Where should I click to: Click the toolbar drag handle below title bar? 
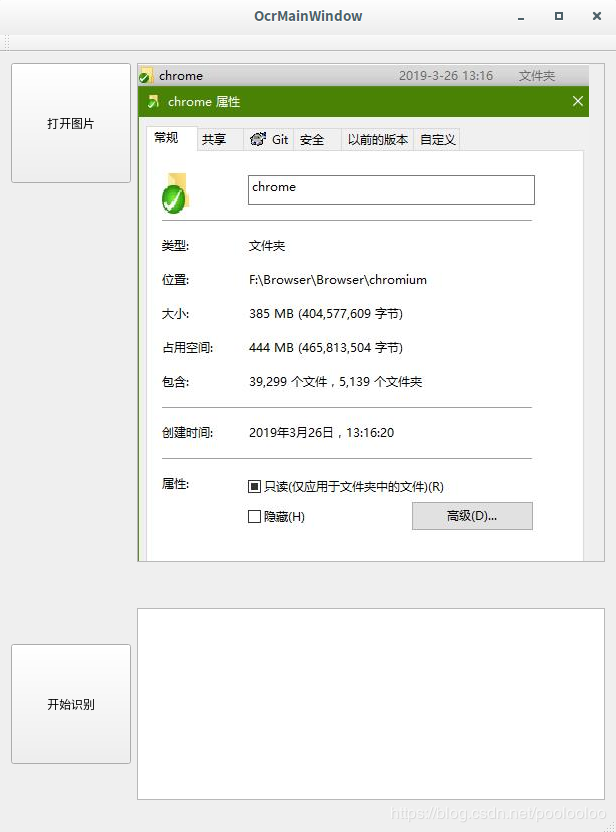click(7, 42)
